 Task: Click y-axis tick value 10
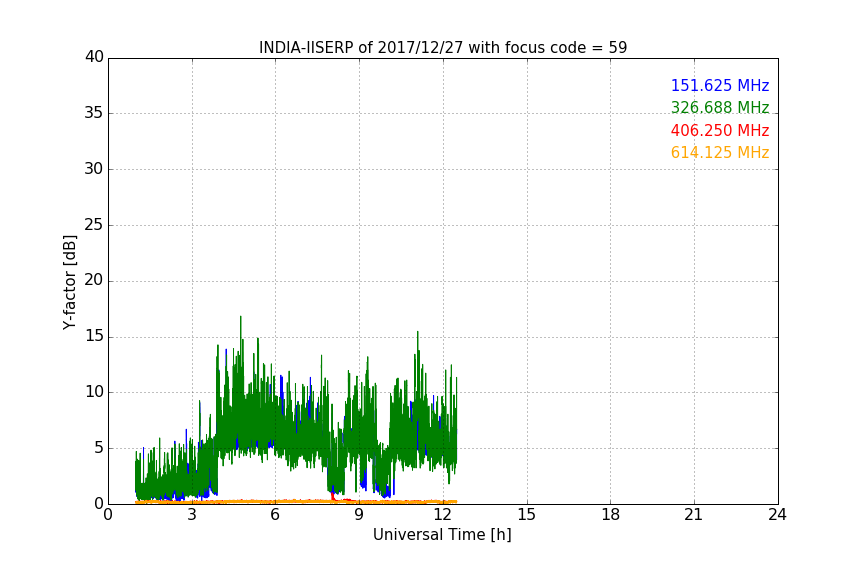point(94,392)
